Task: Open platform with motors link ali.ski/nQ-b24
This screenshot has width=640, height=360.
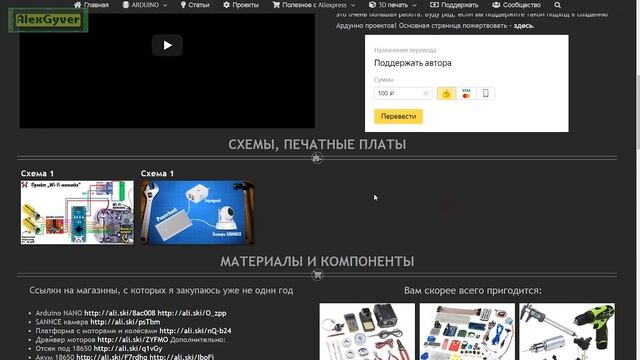Action: [195, 331]
